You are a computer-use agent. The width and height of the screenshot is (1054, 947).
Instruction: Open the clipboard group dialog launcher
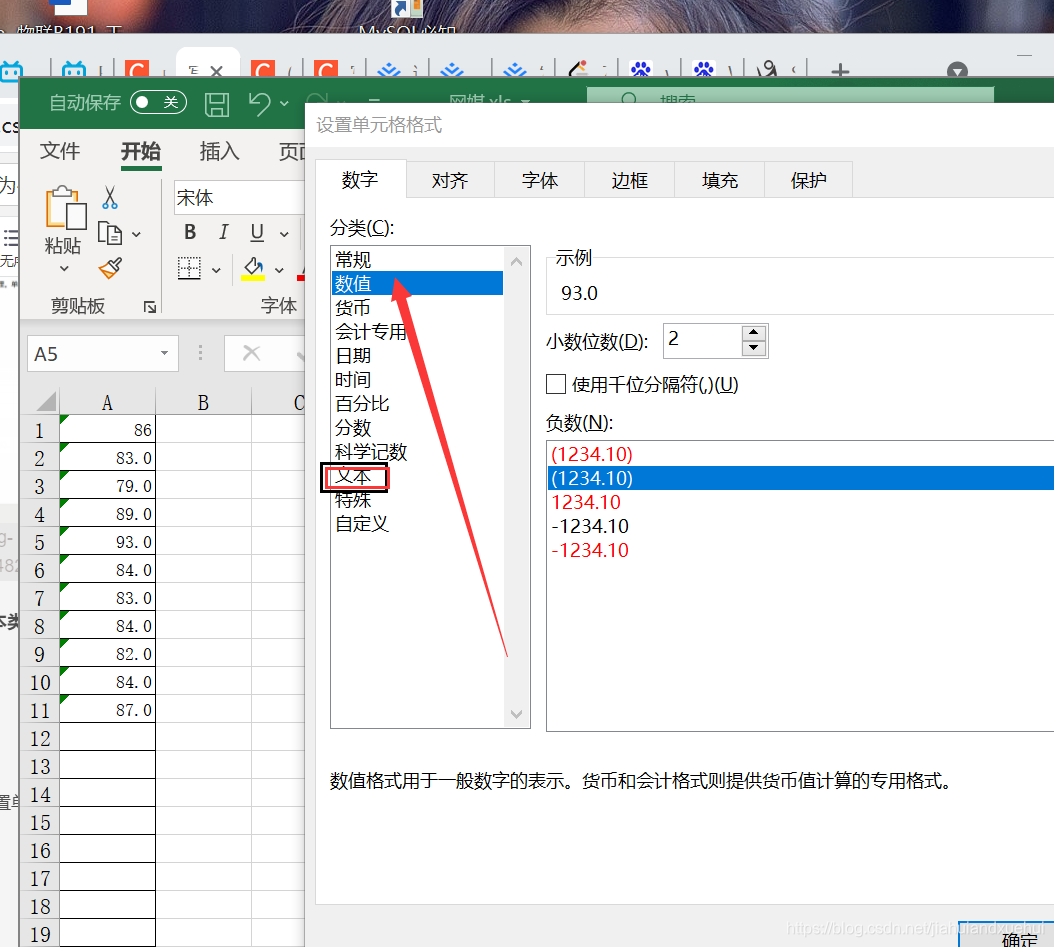[x=150, y=307]
